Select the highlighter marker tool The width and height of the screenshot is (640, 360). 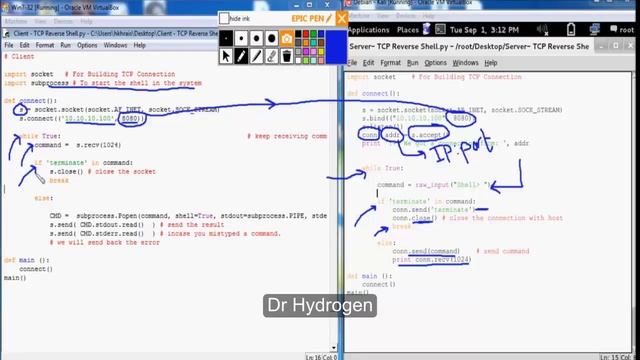[x=256, y=56]
